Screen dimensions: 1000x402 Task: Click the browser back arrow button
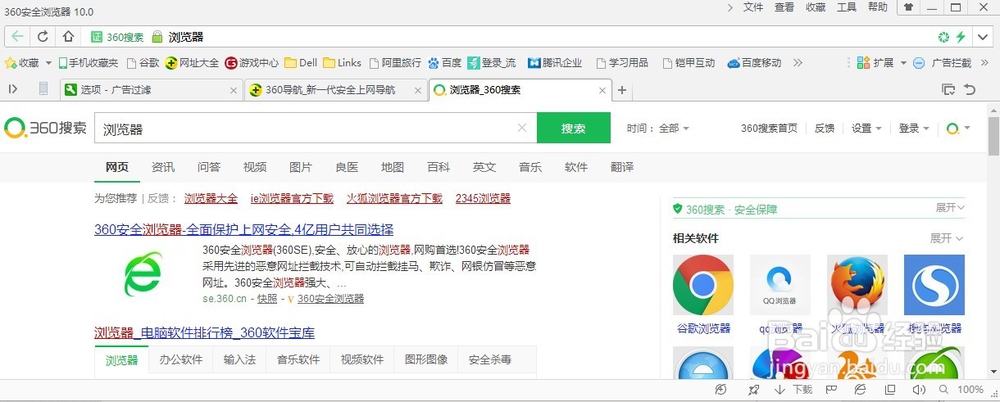pos(17,36)
